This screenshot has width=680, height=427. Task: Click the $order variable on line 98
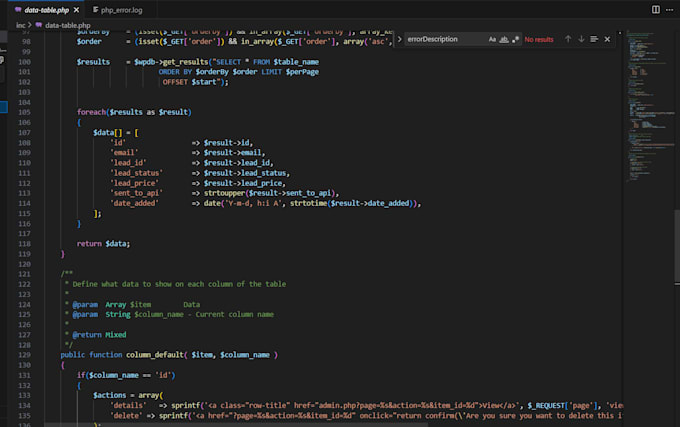89,41
